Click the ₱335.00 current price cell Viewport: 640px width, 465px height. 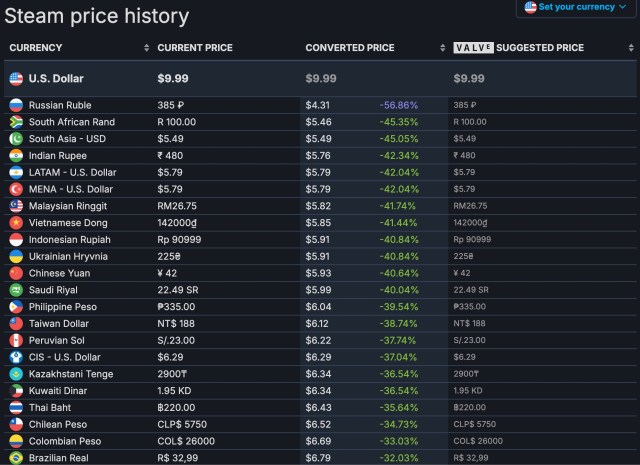coord(176,307)
